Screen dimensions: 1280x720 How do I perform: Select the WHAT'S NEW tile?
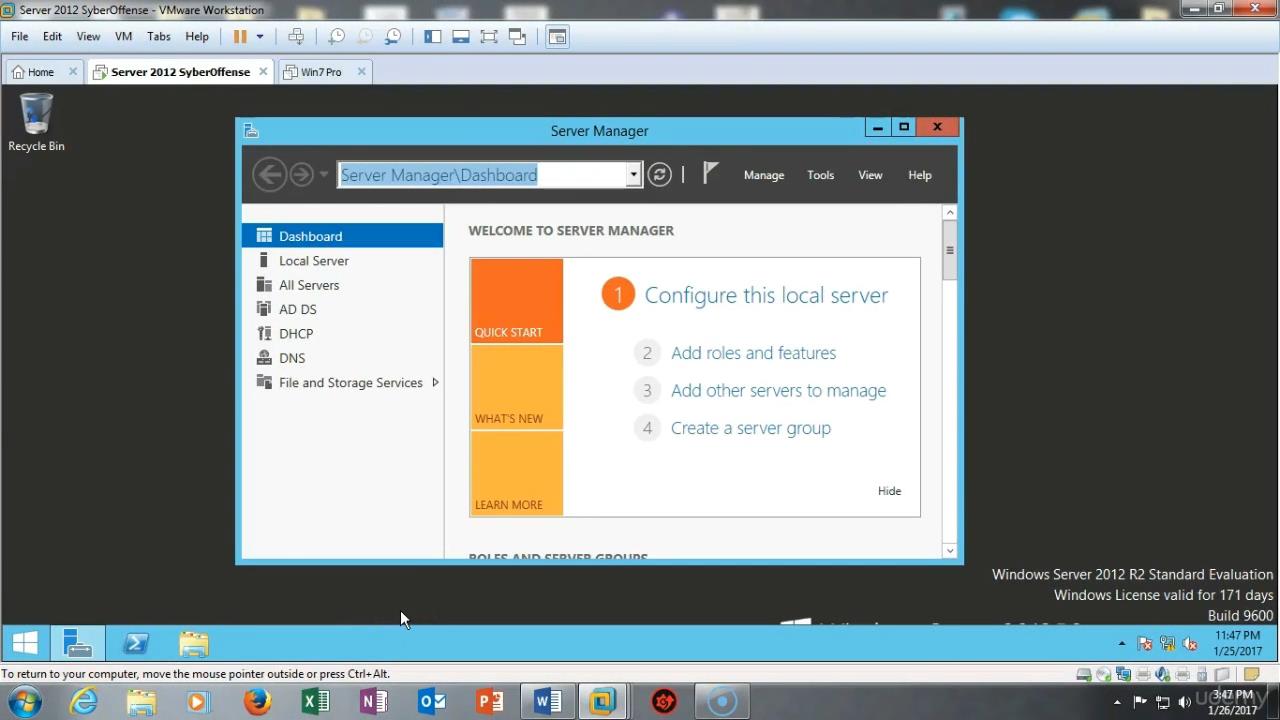pyautogui.click(x=517, y=388)
